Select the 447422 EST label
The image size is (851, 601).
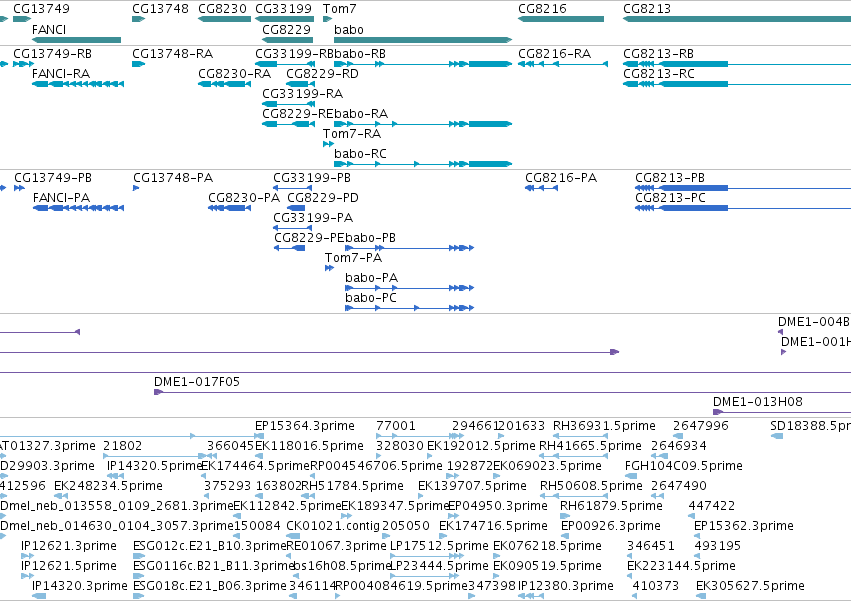[x=712, y=507]
